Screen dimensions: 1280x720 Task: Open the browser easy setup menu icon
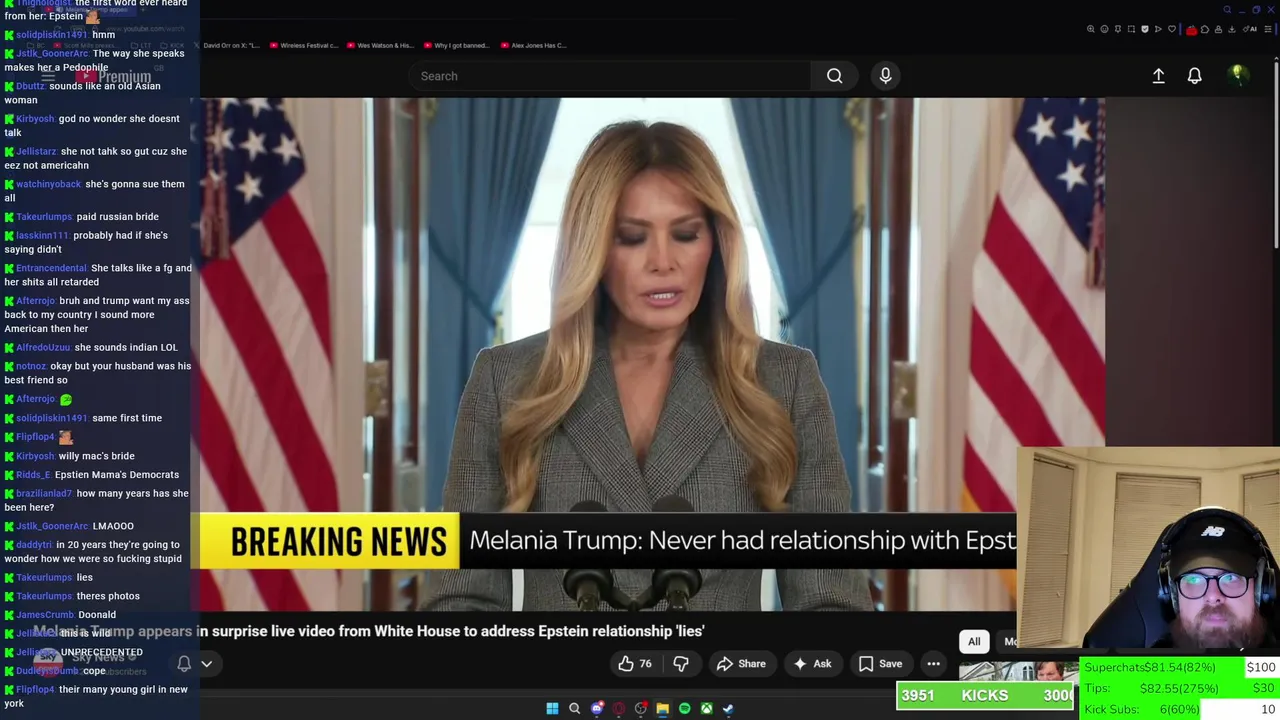(x=1266, y=29)
